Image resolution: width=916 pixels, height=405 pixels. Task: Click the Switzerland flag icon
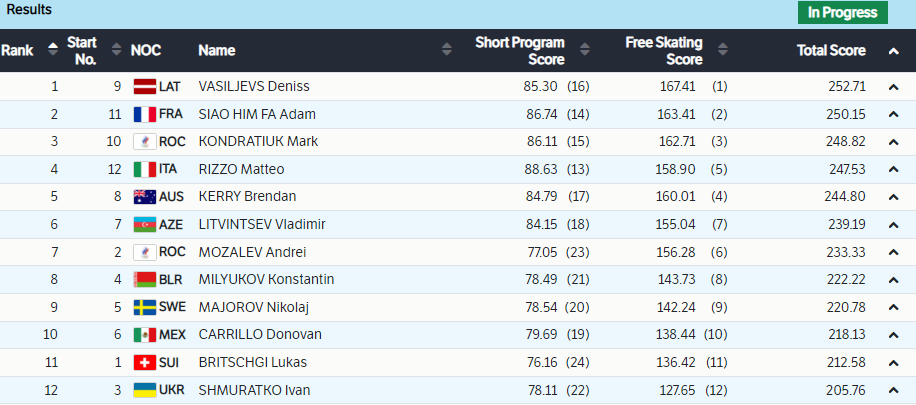pos(145,362)
